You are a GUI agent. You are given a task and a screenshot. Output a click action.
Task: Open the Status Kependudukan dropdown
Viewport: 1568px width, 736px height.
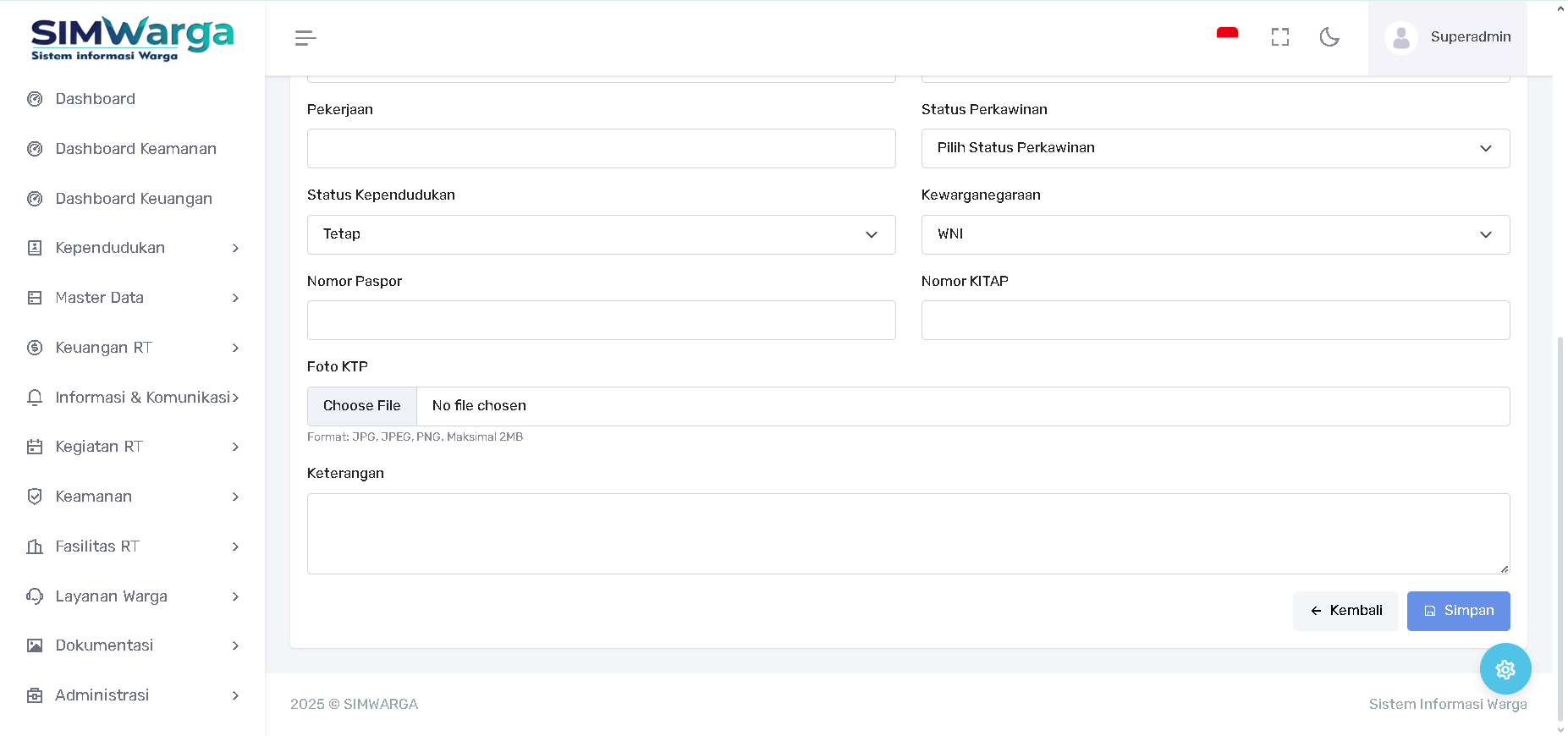click(601, 234)
